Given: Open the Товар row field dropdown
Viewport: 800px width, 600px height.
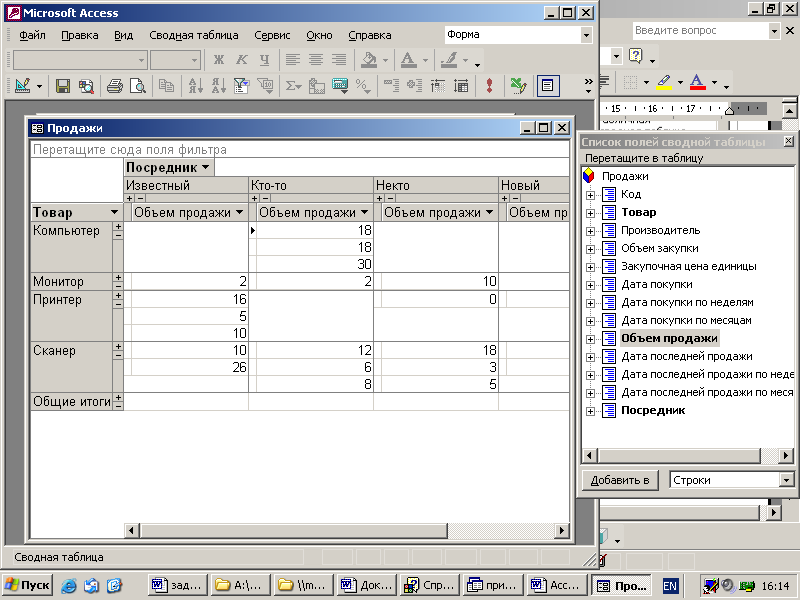Looking at the screenshot, I should click(114, 212).
